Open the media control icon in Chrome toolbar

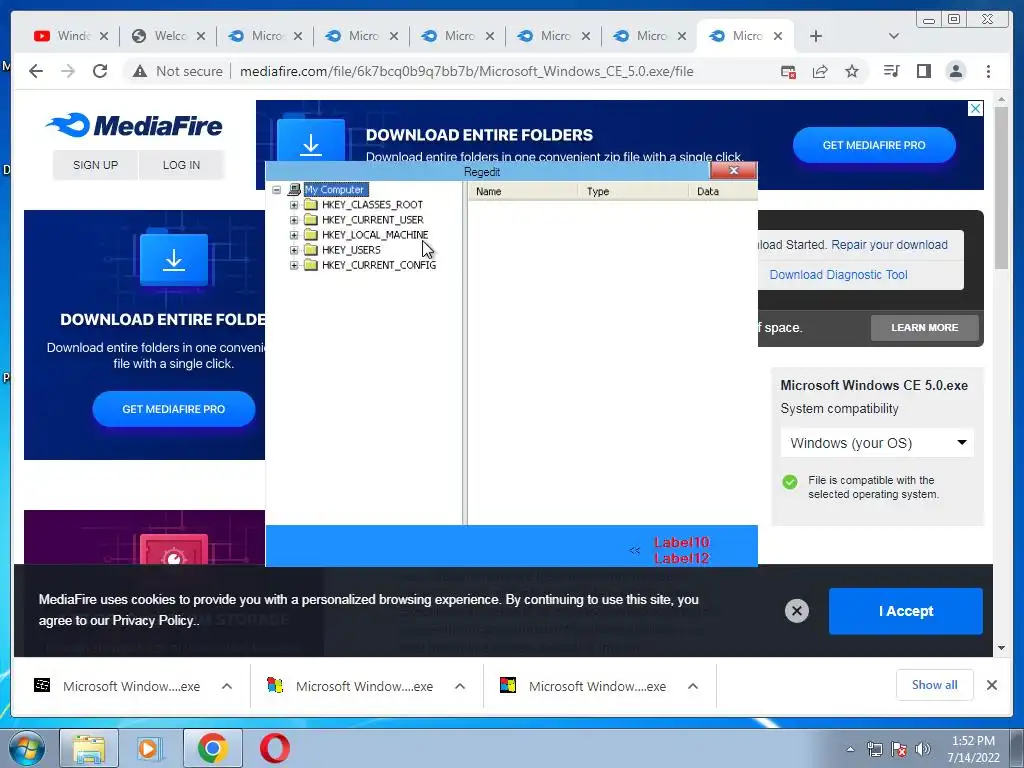coord(891,71)
